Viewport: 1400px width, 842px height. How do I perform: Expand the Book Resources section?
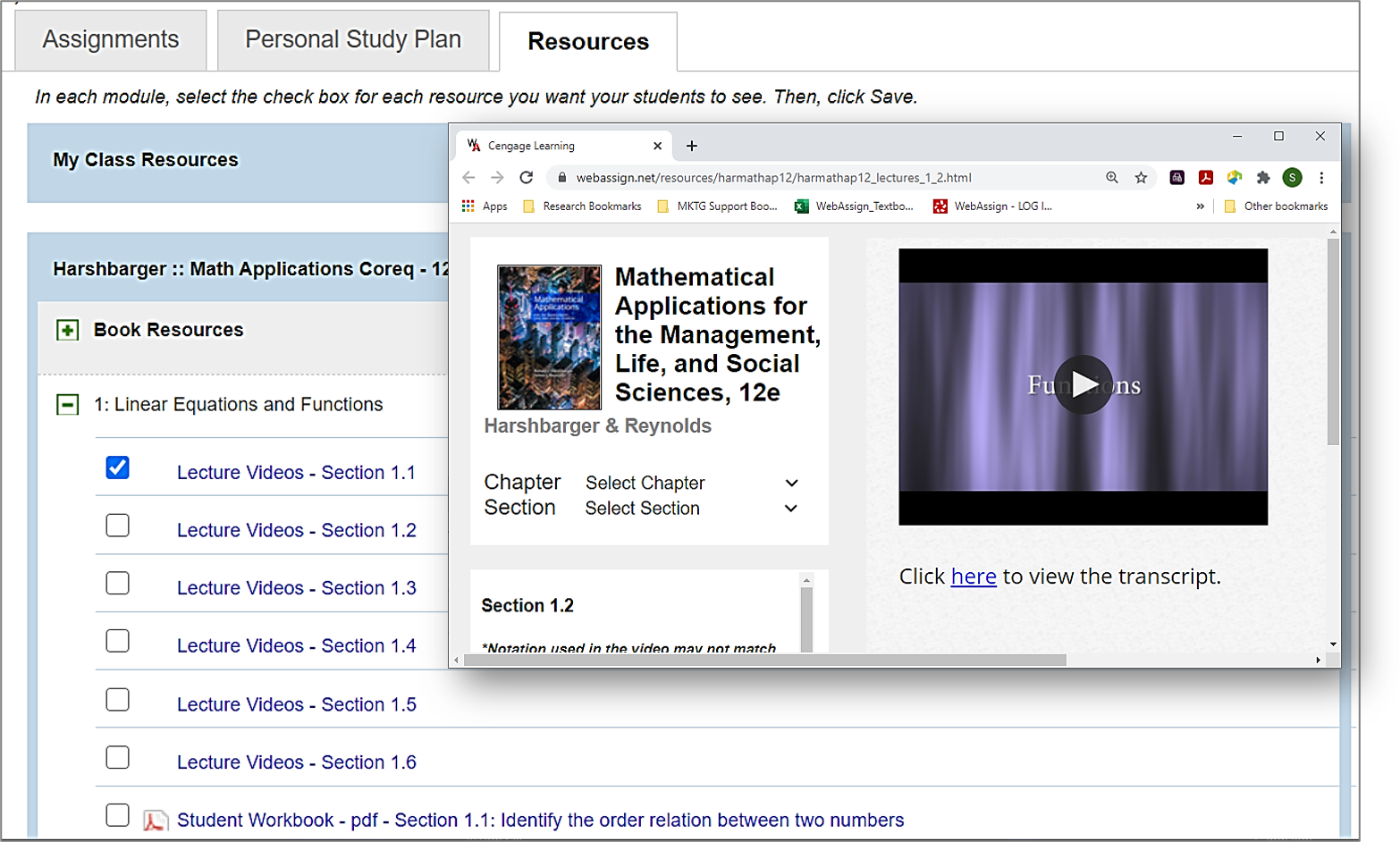pyautogui.click(x=68, y=330)
